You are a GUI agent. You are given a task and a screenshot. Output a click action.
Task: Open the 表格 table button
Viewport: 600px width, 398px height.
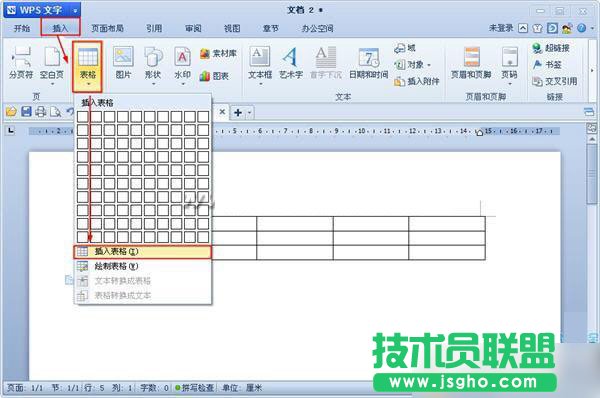88,66
